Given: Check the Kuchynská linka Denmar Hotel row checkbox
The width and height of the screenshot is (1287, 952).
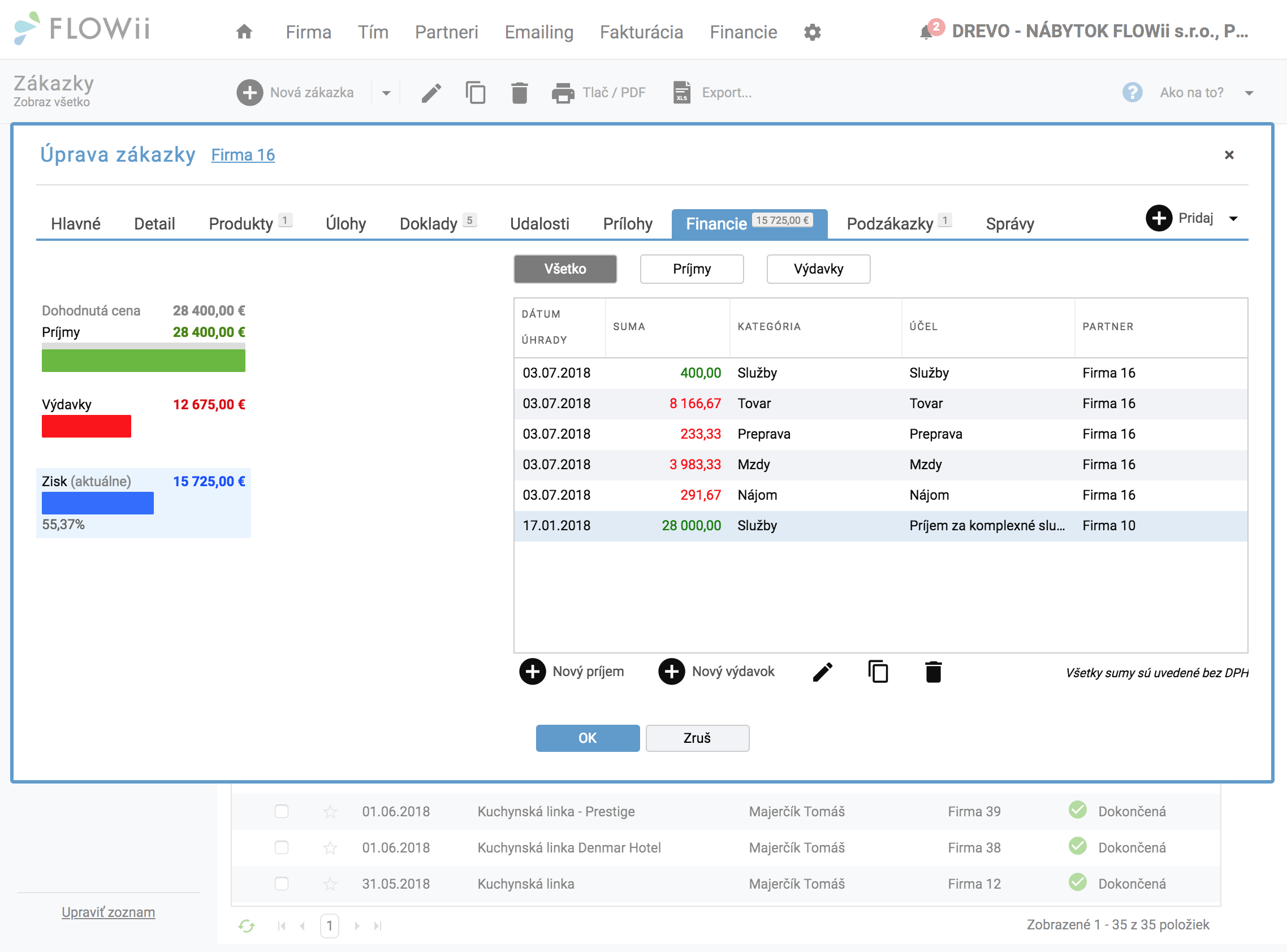Looking at the screenshot, I should (281, 847).
